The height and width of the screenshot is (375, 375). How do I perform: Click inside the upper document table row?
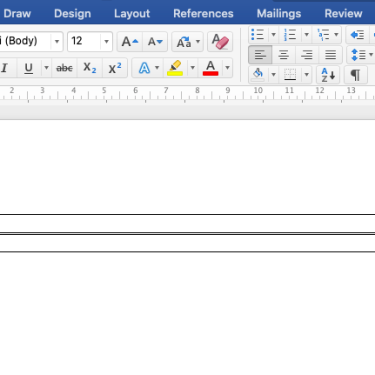tap(187, 224)
